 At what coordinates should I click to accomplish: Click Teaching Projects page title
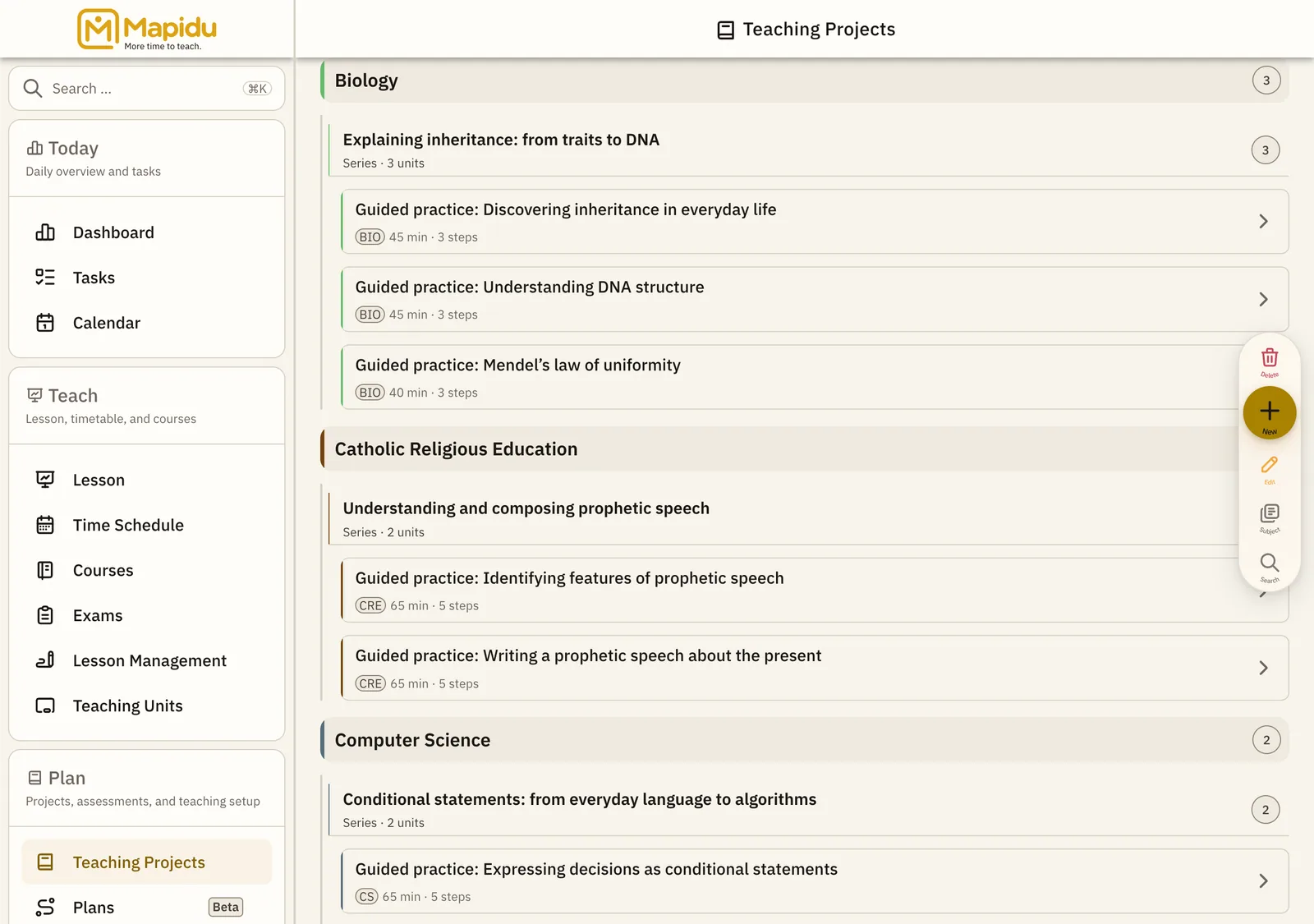pyautogui.click(x=819, y=30)
